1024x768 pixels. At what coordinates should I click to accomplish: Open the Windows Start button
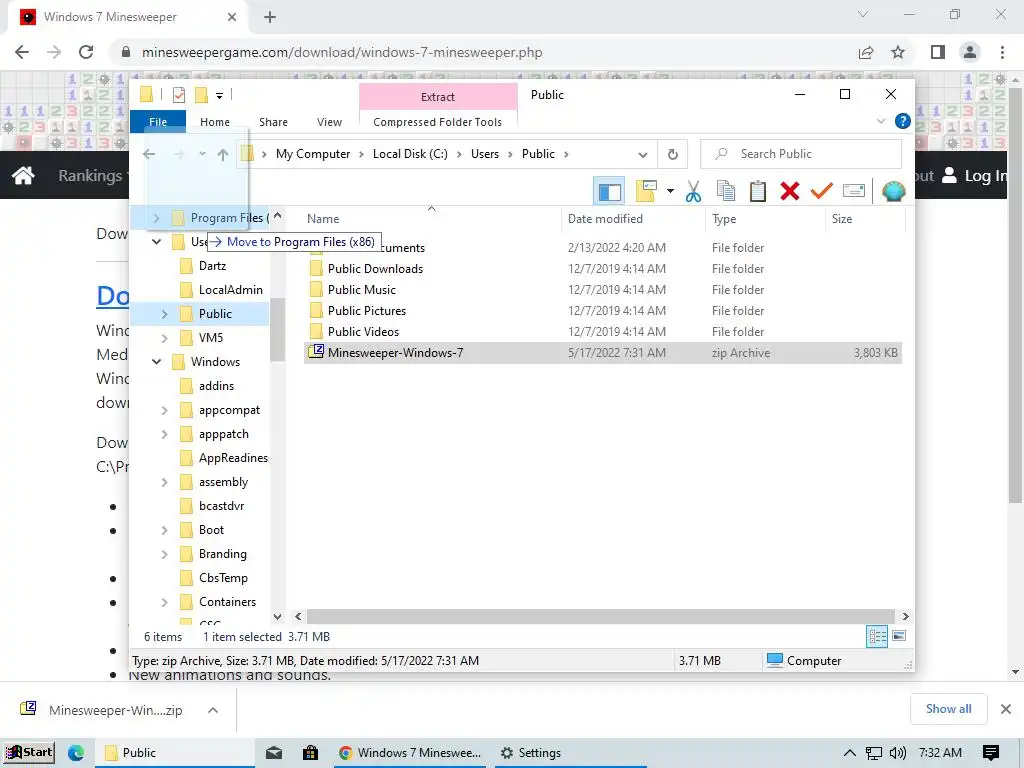pyautogui.click(x=29, y=752)
